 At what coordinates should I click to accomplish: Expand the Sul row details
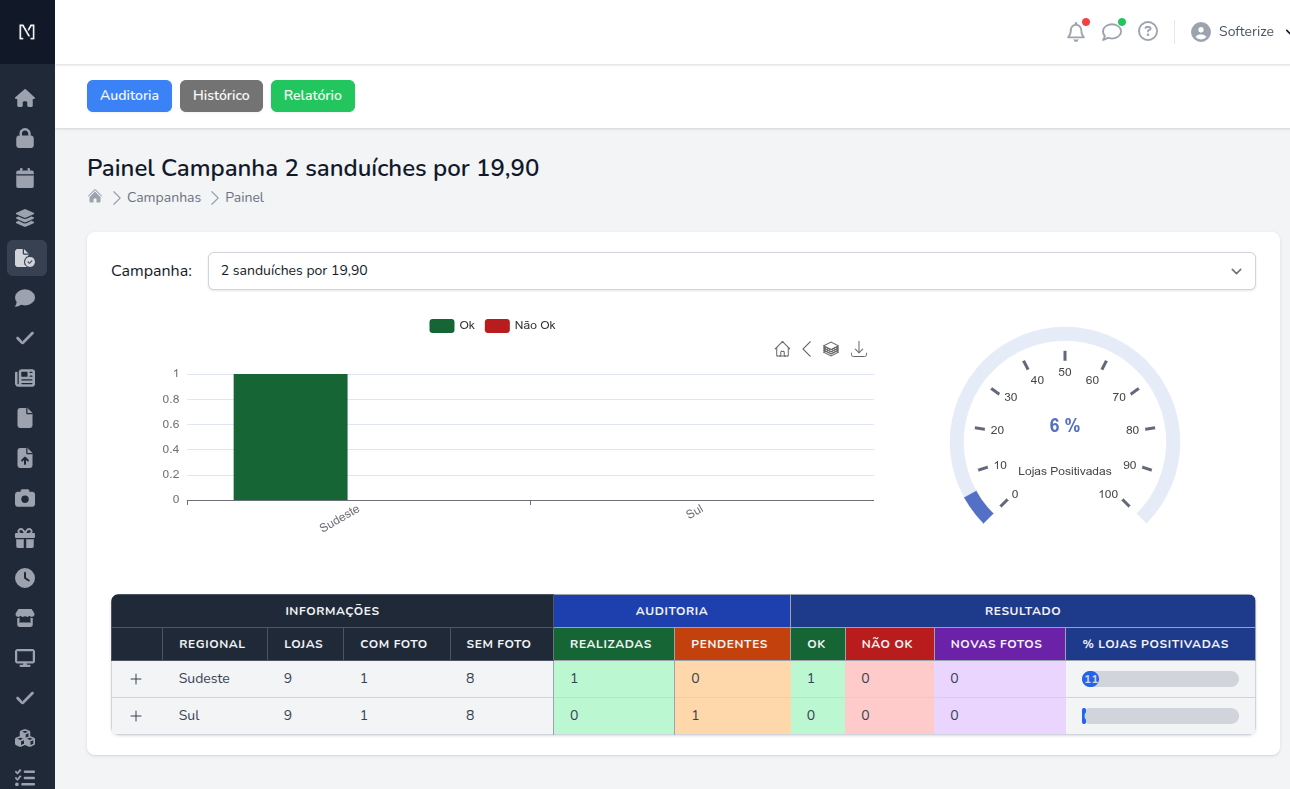coord(136,715)
